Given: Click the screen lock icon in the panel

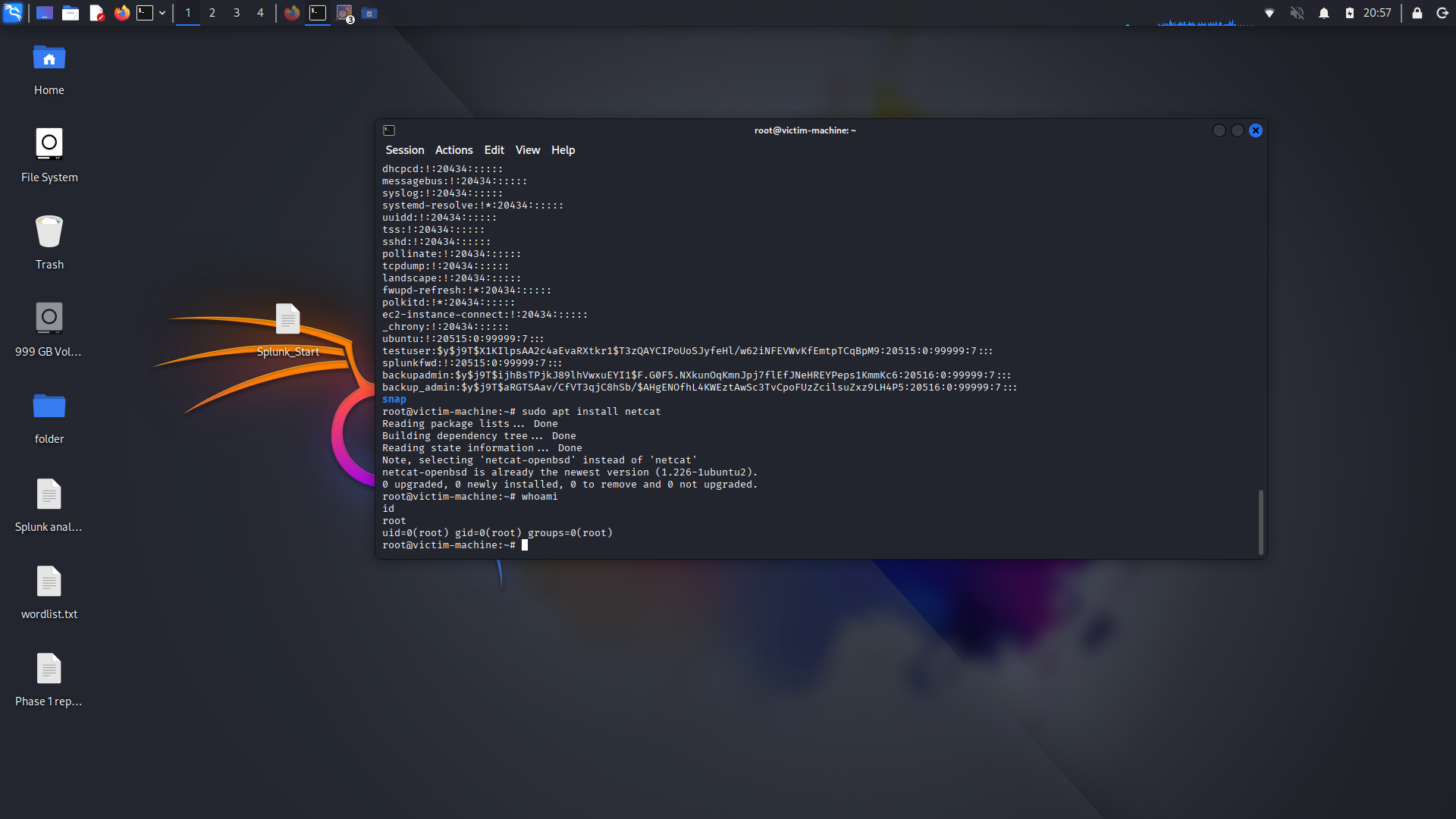Looking at the screenshot, I should (x=1417, y=13).
